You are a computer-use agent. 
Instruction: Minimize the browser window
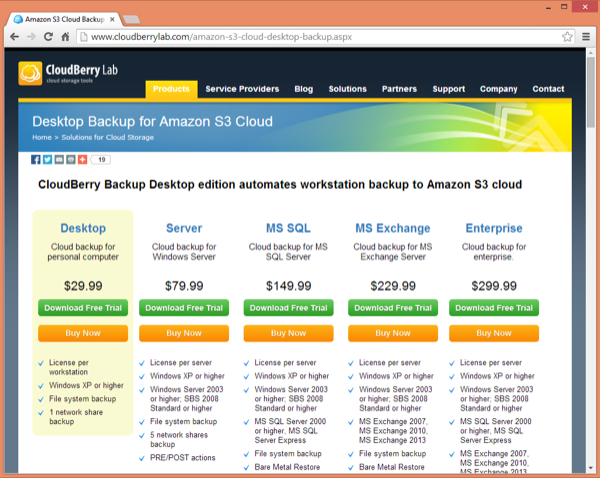pyautogui.click(x=548, y=7)
